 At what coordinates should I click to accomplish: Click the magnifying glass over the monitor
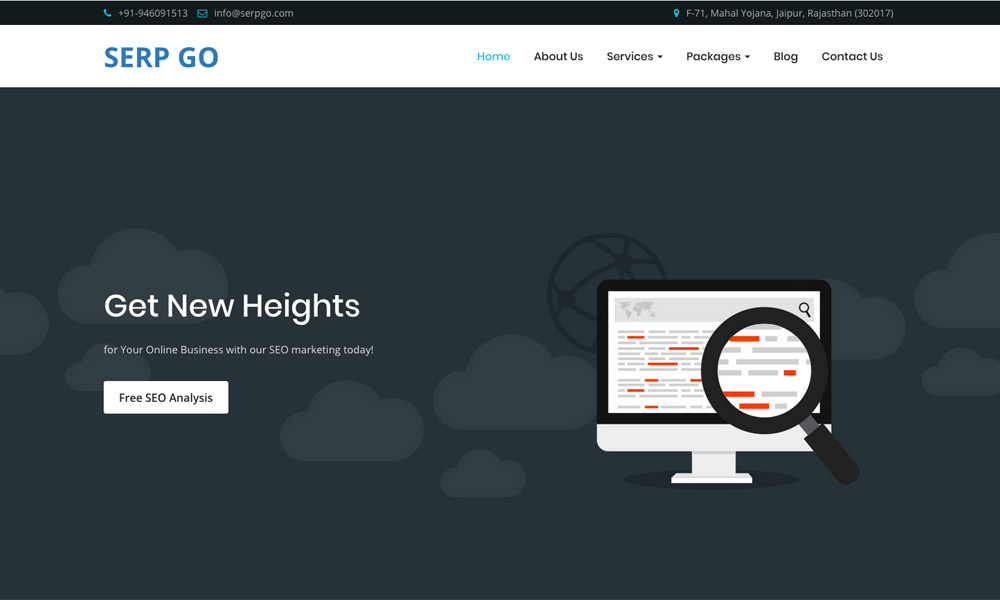coord(765,370)
